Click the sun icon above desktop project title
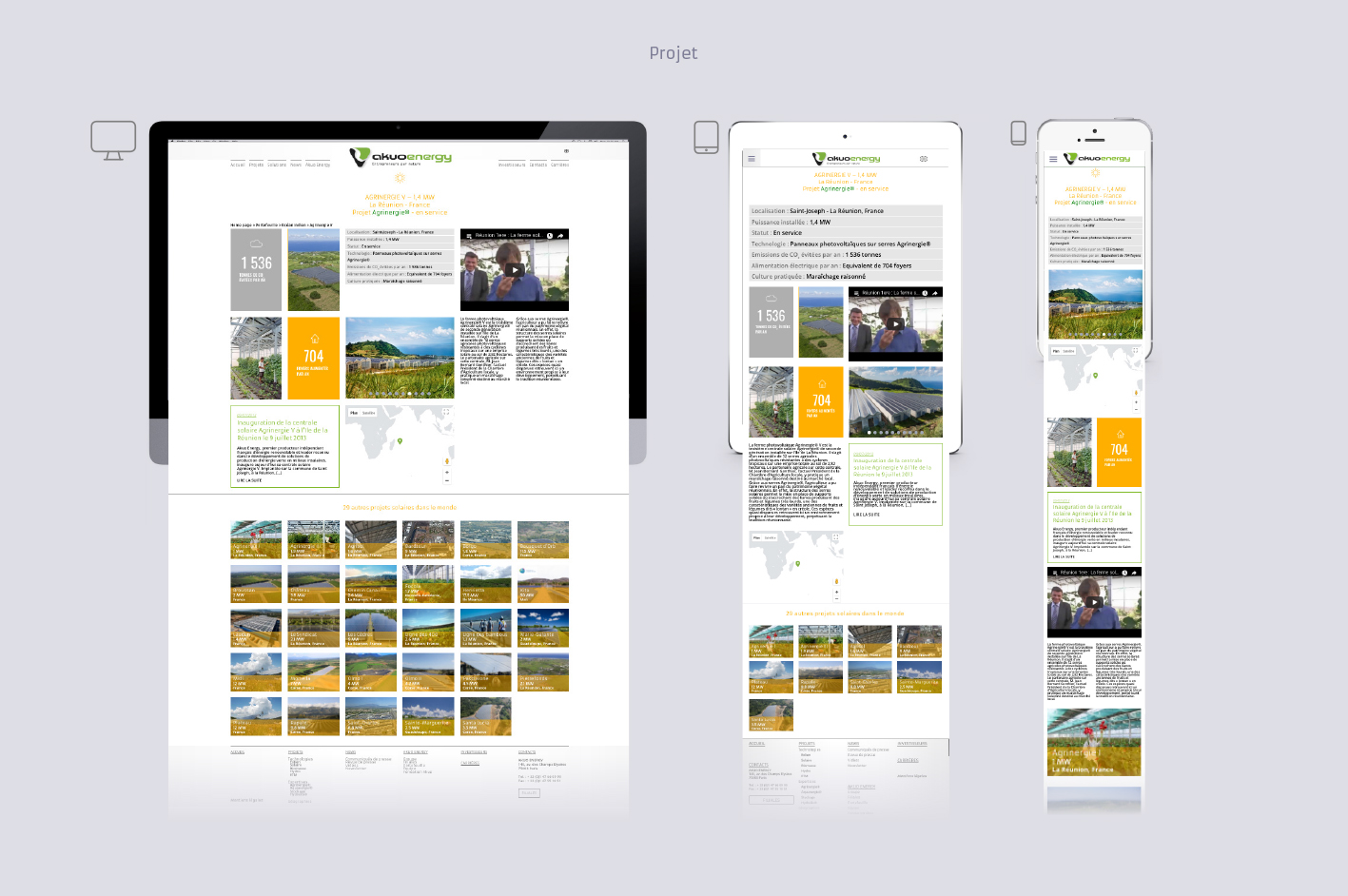Screen dimensions: 1348x896 (x=400, y=178)
